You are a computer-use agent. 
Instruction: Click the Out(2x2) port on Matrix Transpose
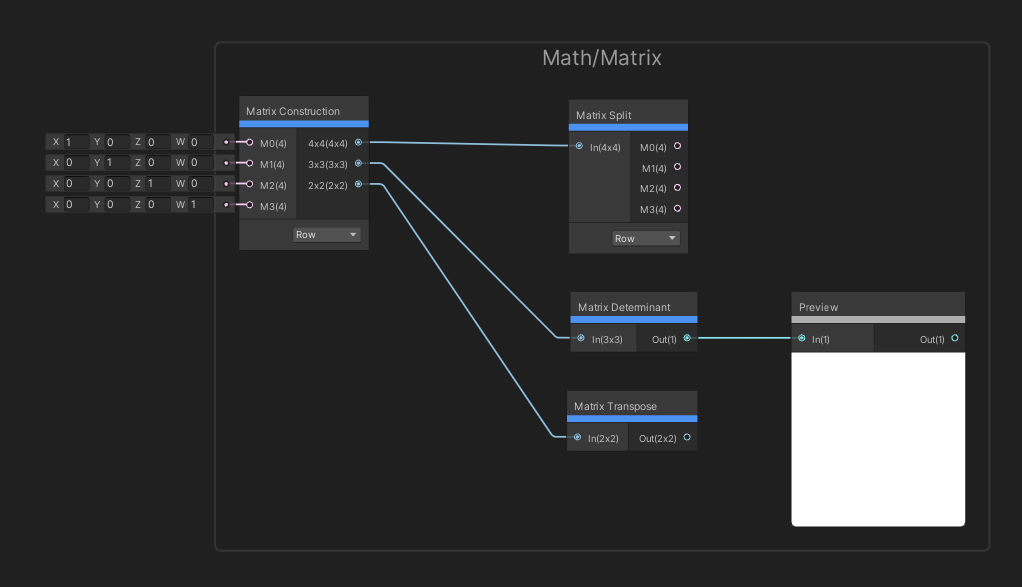[687, 438]
